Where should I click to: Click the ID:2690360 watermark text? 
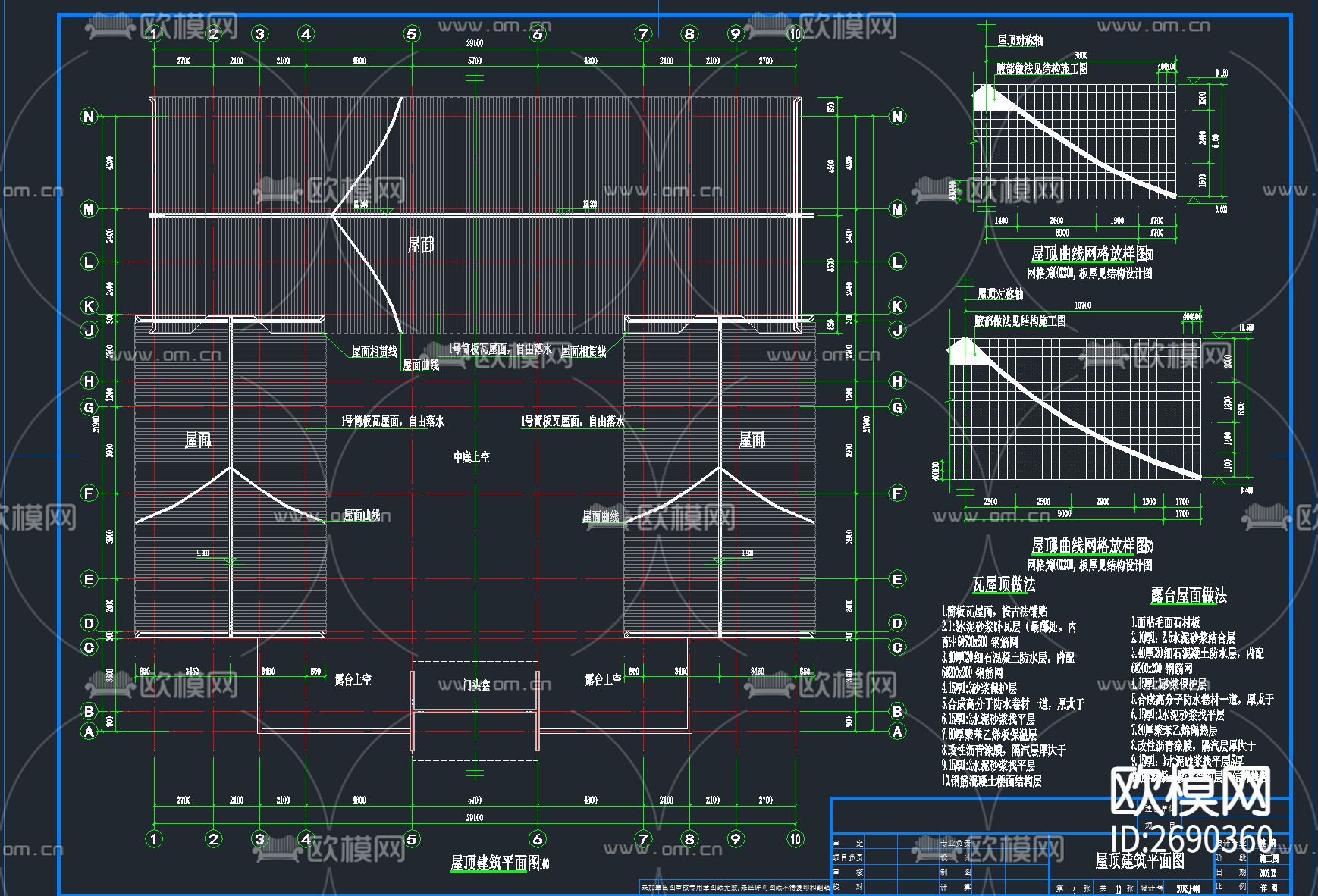point(1191,839)
